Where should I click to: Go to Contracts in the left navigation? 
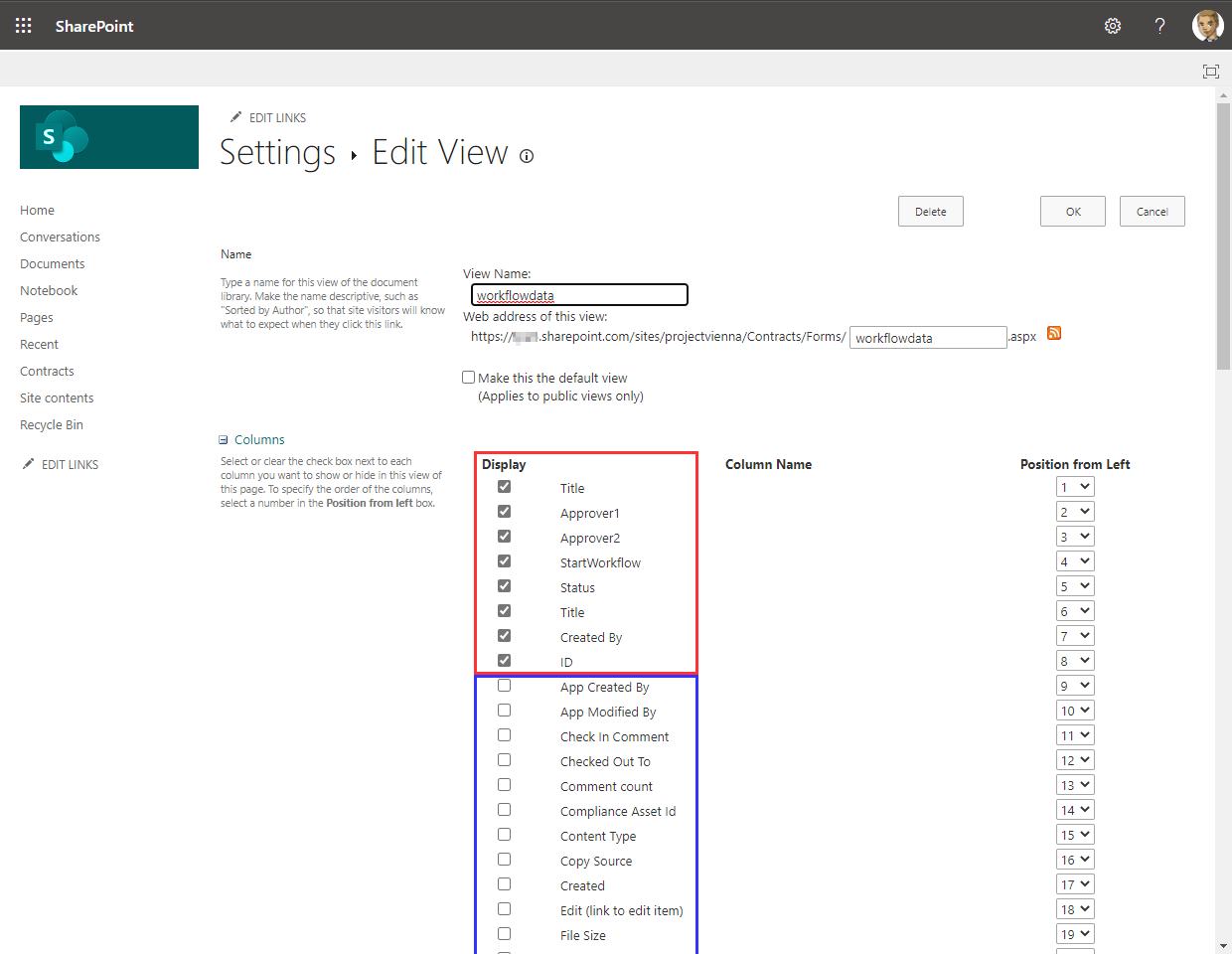pos(47,371)
